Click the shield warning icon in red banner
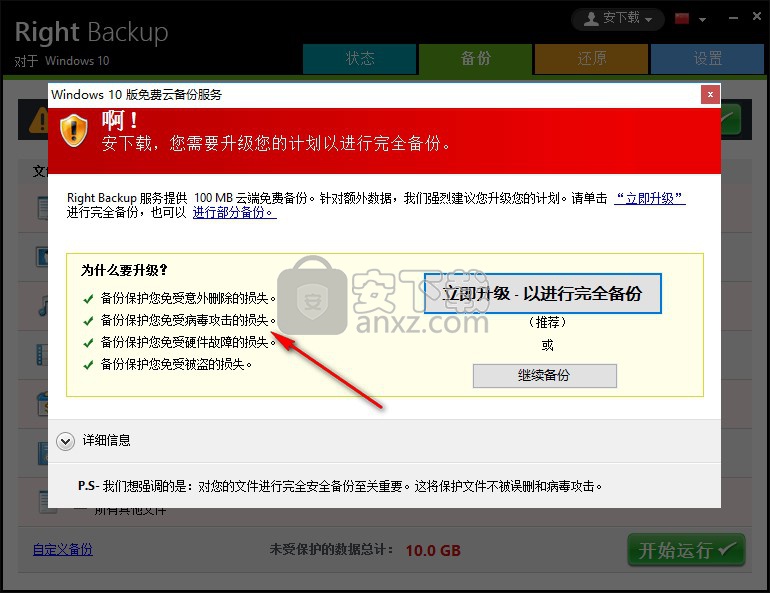Viewport: 770px width, 593px height. pos(74,131)
